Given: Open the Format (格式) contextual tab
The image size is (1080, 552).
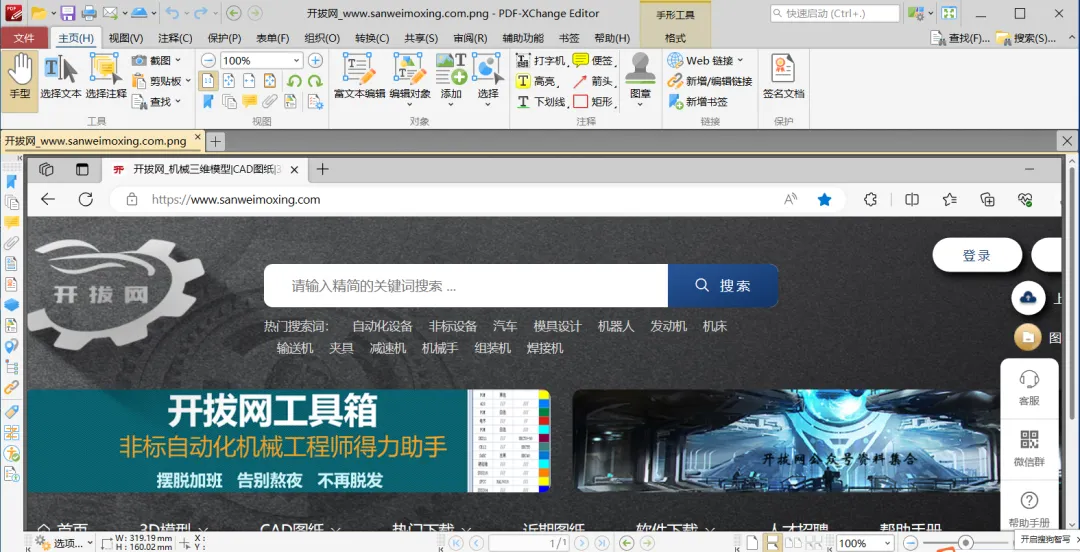Looking at the screenshot, I should pos(675,38).
